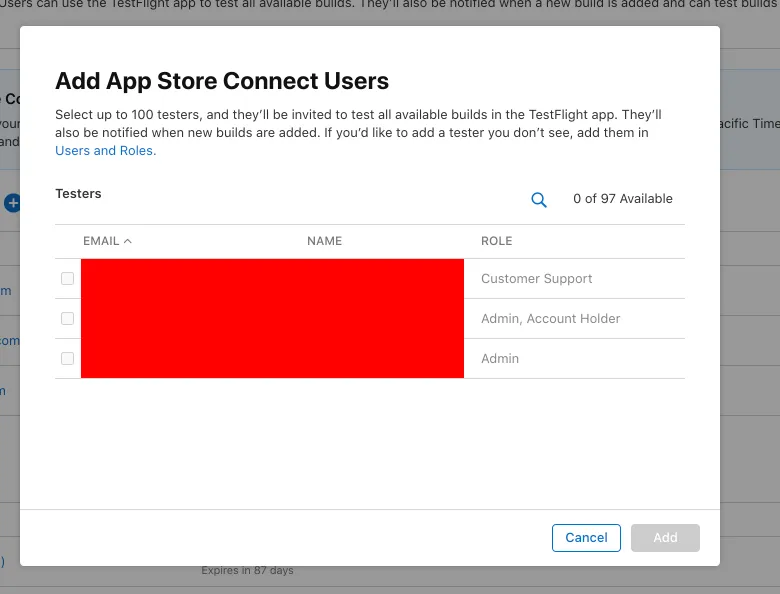Image resolution: width=780 pixels, height=594 pixels.
Task: Open the tester search magnifier icon
Action: point(539,199)
